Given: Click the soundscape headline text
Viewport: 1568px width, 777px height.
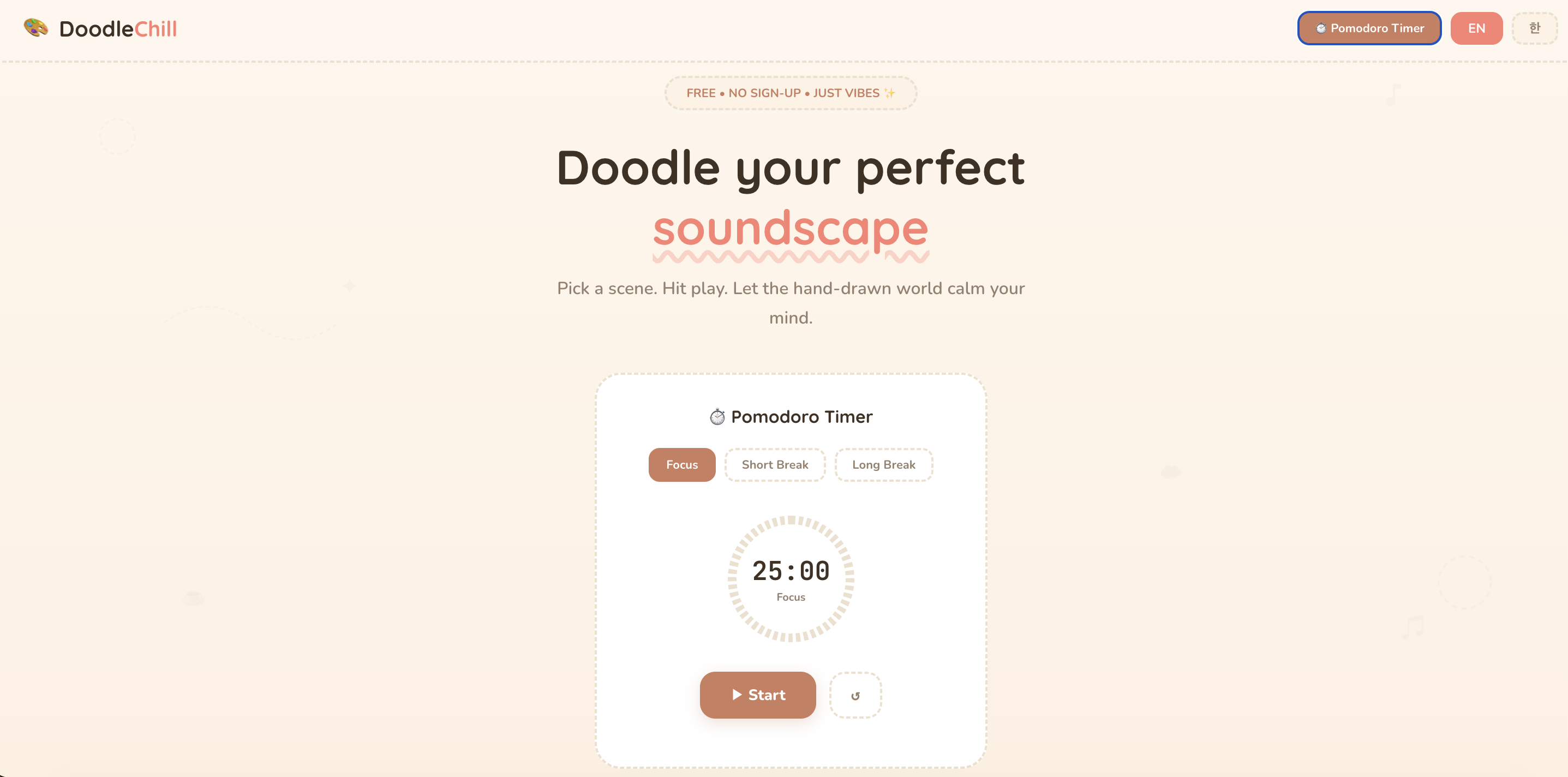Looking at the screenshot, I should click(790, 228).
